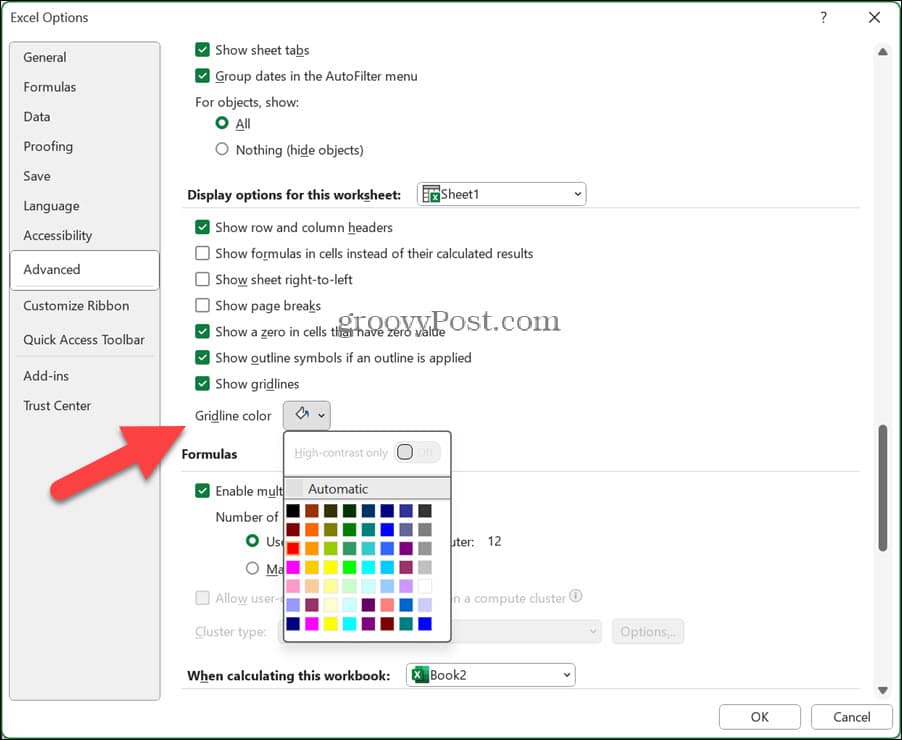The image size is (902, 740).
Task: Toggle the Show sheet tabs checkbox
Action: point(202,49)
